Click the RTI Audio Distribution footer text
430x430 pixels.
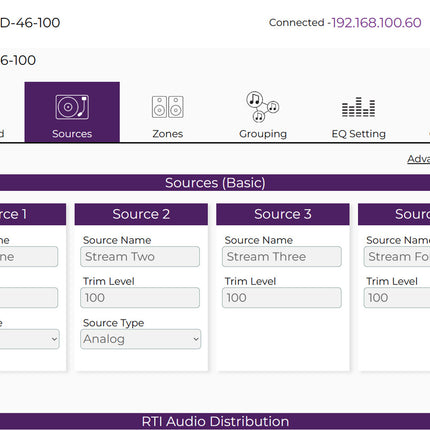click(x=215, y=421)
